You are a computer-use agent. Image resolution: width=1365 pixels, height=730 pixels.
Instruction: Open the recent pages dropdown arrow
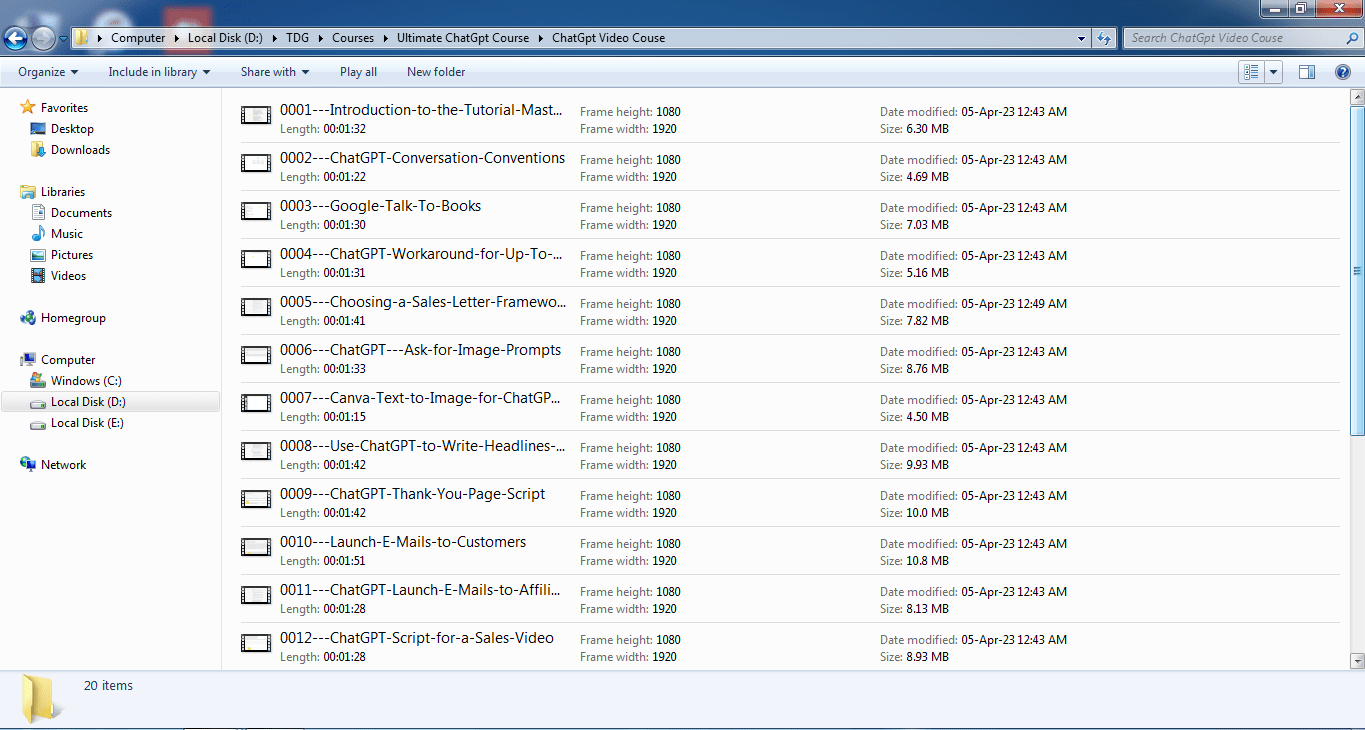pyautogui.click(x=63, y=39)
